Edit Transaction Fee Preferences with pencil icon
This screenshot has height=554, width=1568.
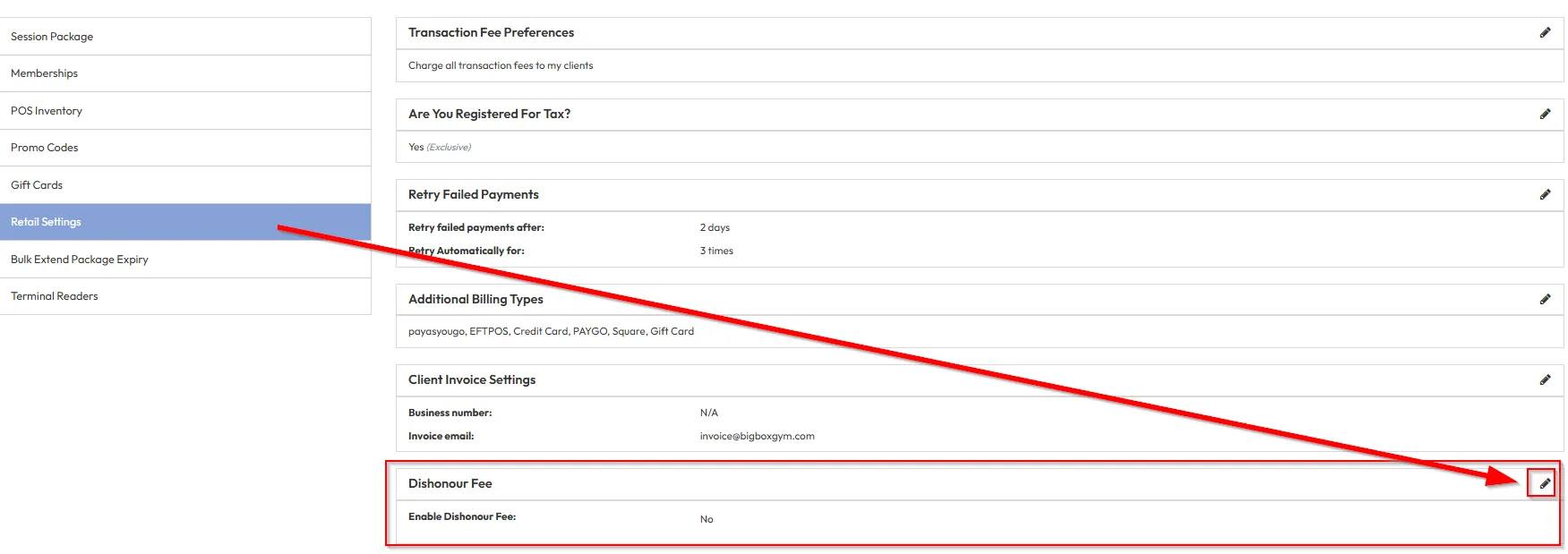(x=1545, y=33)
